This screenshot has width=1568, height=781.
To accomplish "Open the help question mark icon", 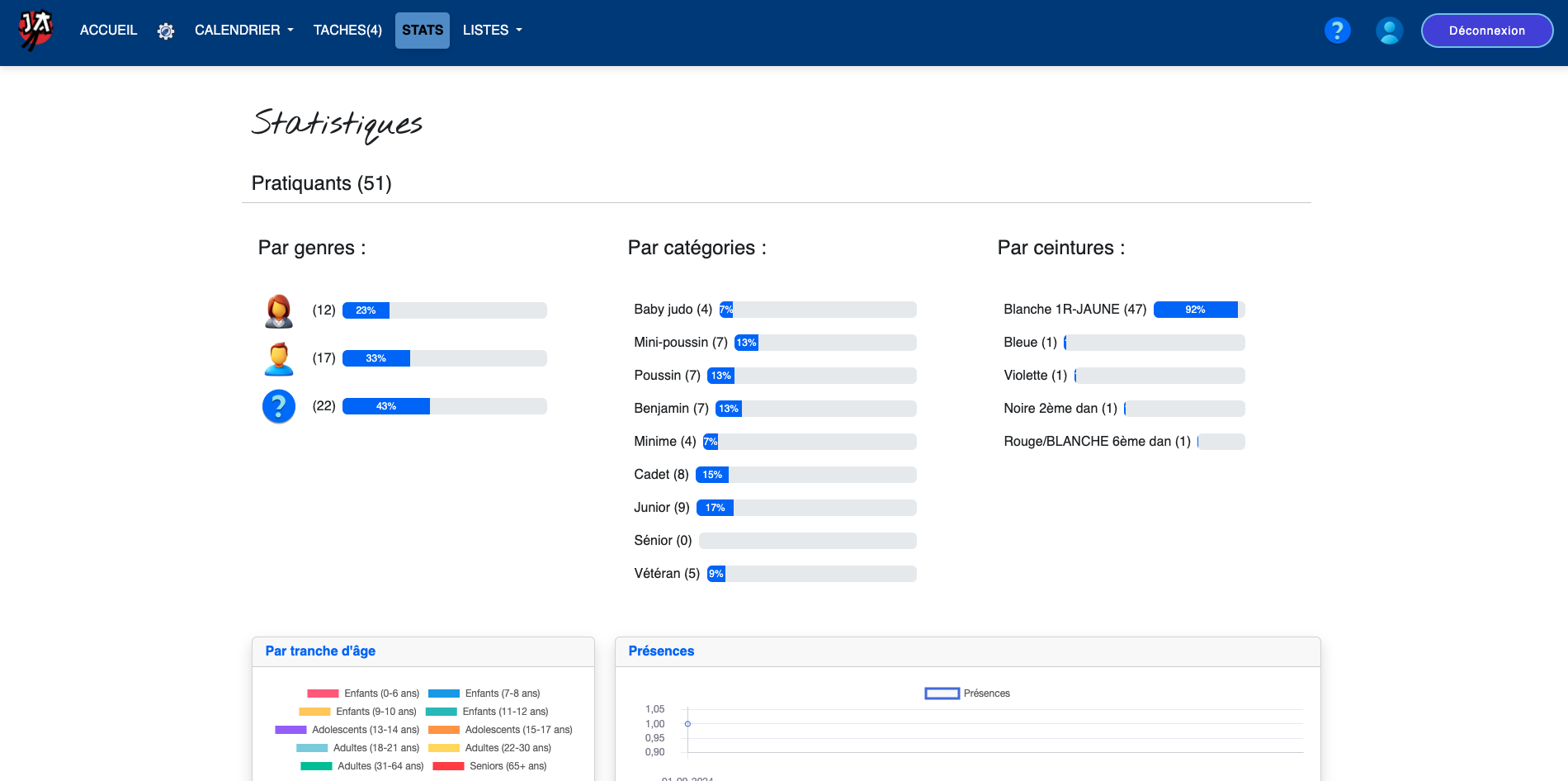I will point(1337,31).
